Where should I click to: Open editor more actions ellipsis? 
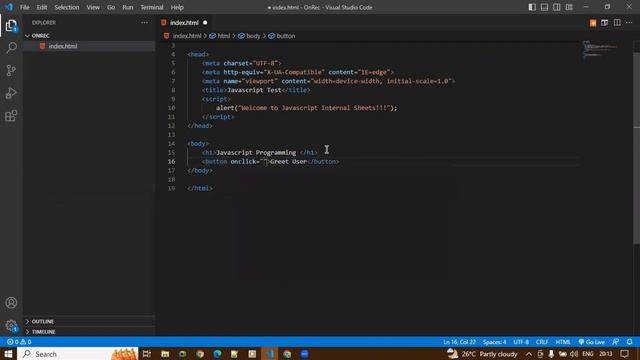point(629,23)
